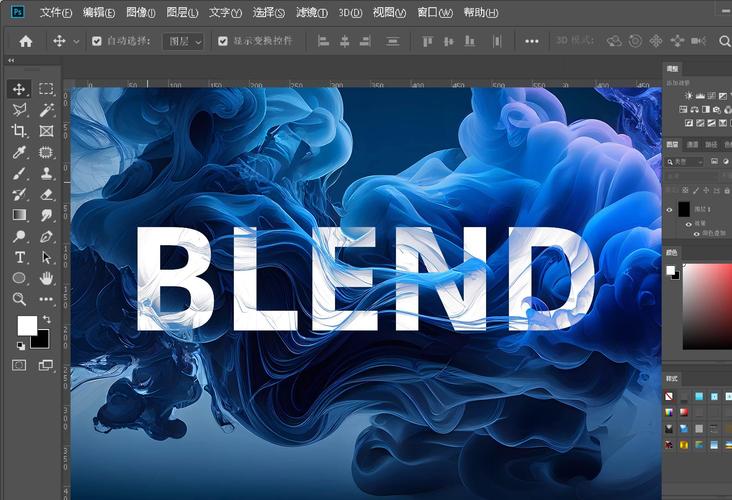
Task: Toggle the 自动选择 checkbox
Action: click(97, 41)
